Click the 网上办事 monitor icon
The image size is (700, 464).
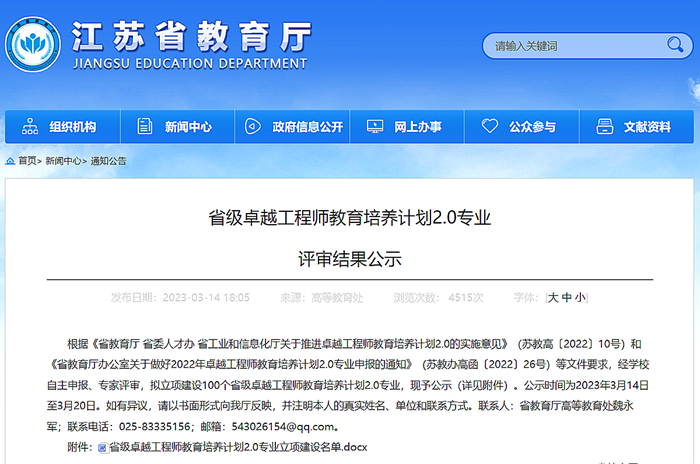coord(375,127)
